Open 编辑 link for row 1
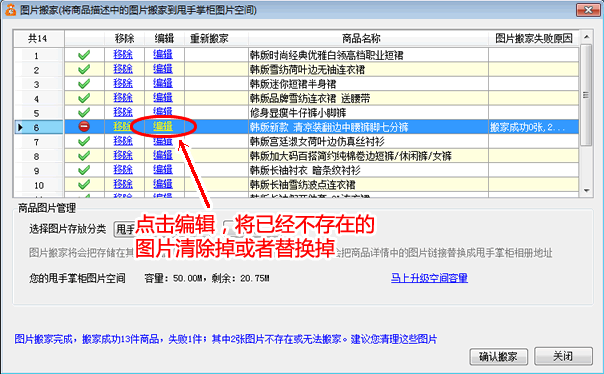604x374 pixels. coord(163,55)
